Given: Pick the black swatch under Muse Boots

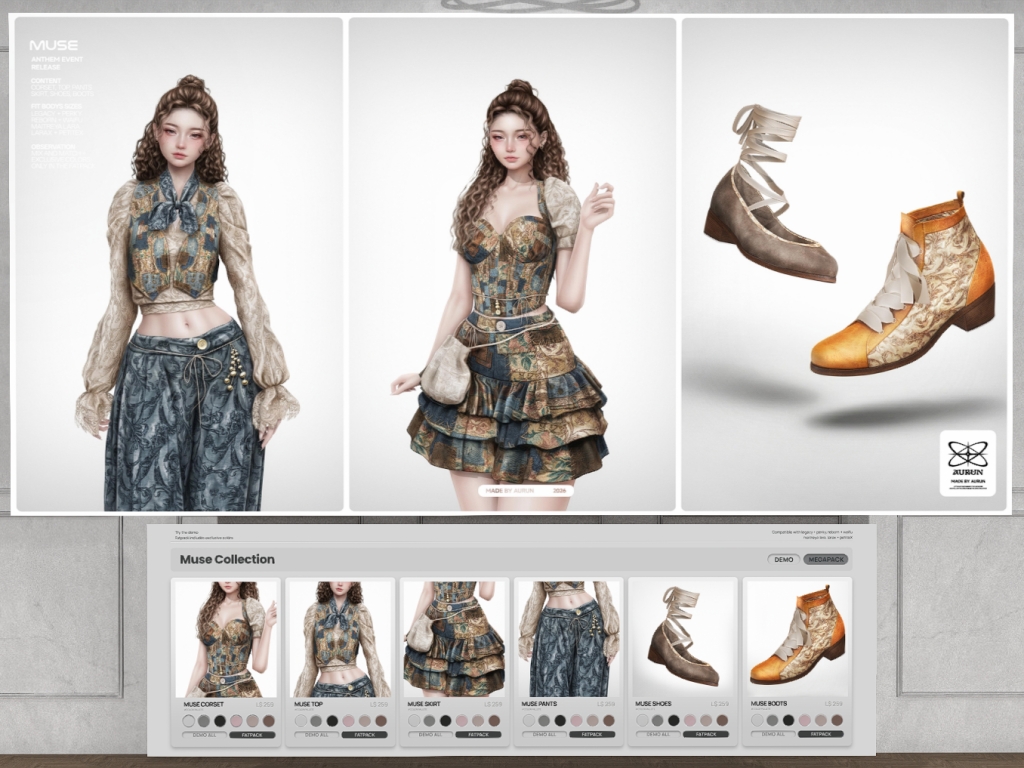Looking at the screenshot, I should pyautogui.click(x=790, y=720).
